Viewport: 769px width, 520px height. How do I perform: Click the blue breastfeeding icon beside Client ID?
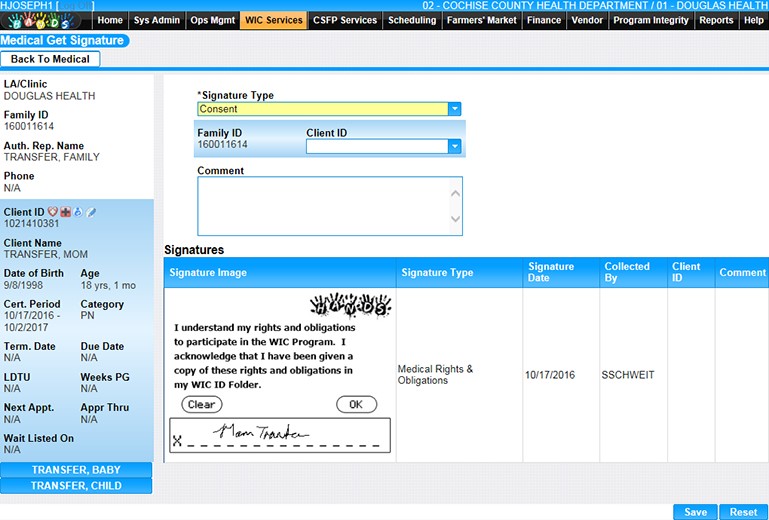pos(78,212)
